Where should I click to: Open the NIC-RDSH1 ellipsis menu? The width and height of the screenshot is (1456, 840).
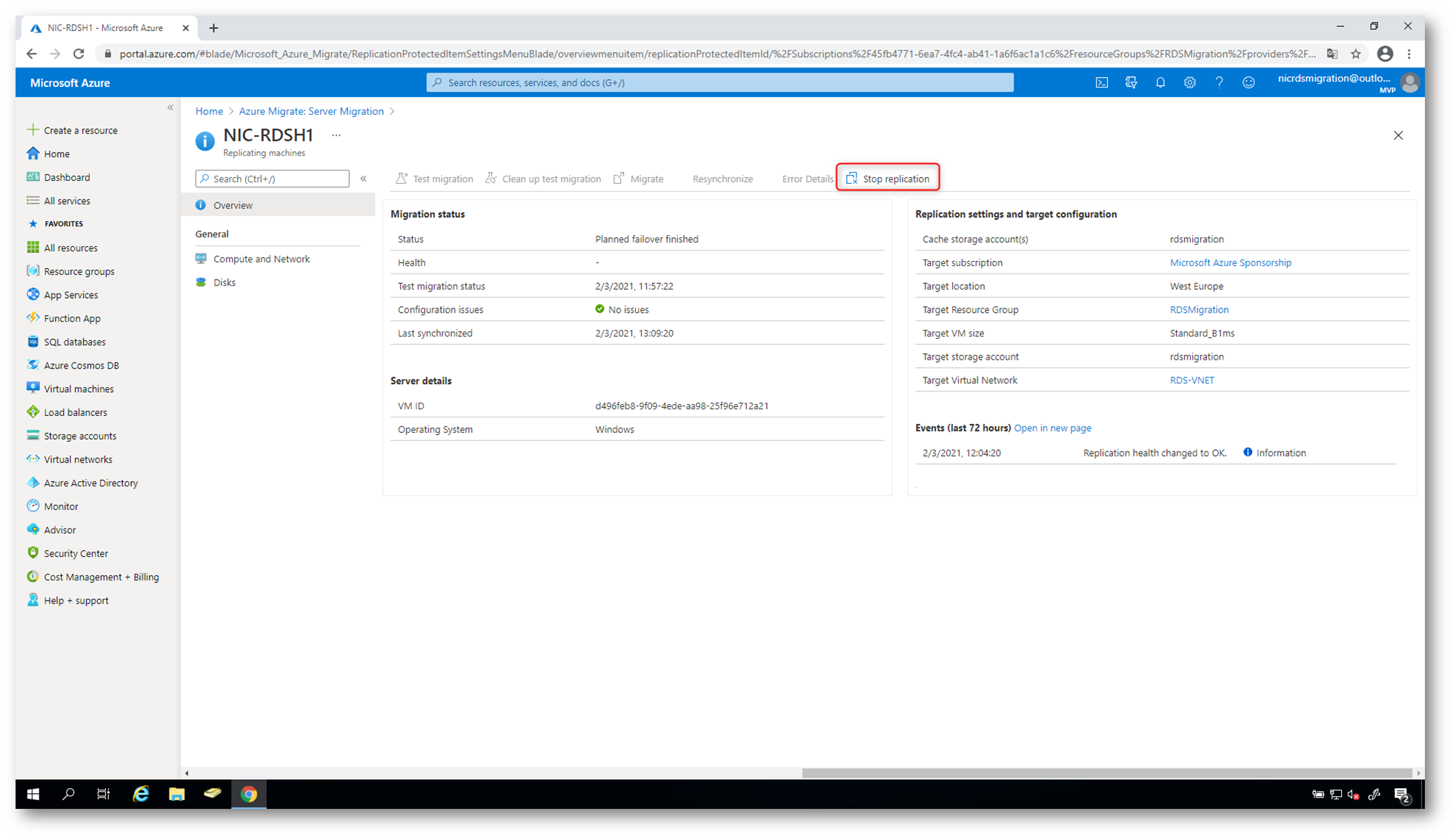336,135
